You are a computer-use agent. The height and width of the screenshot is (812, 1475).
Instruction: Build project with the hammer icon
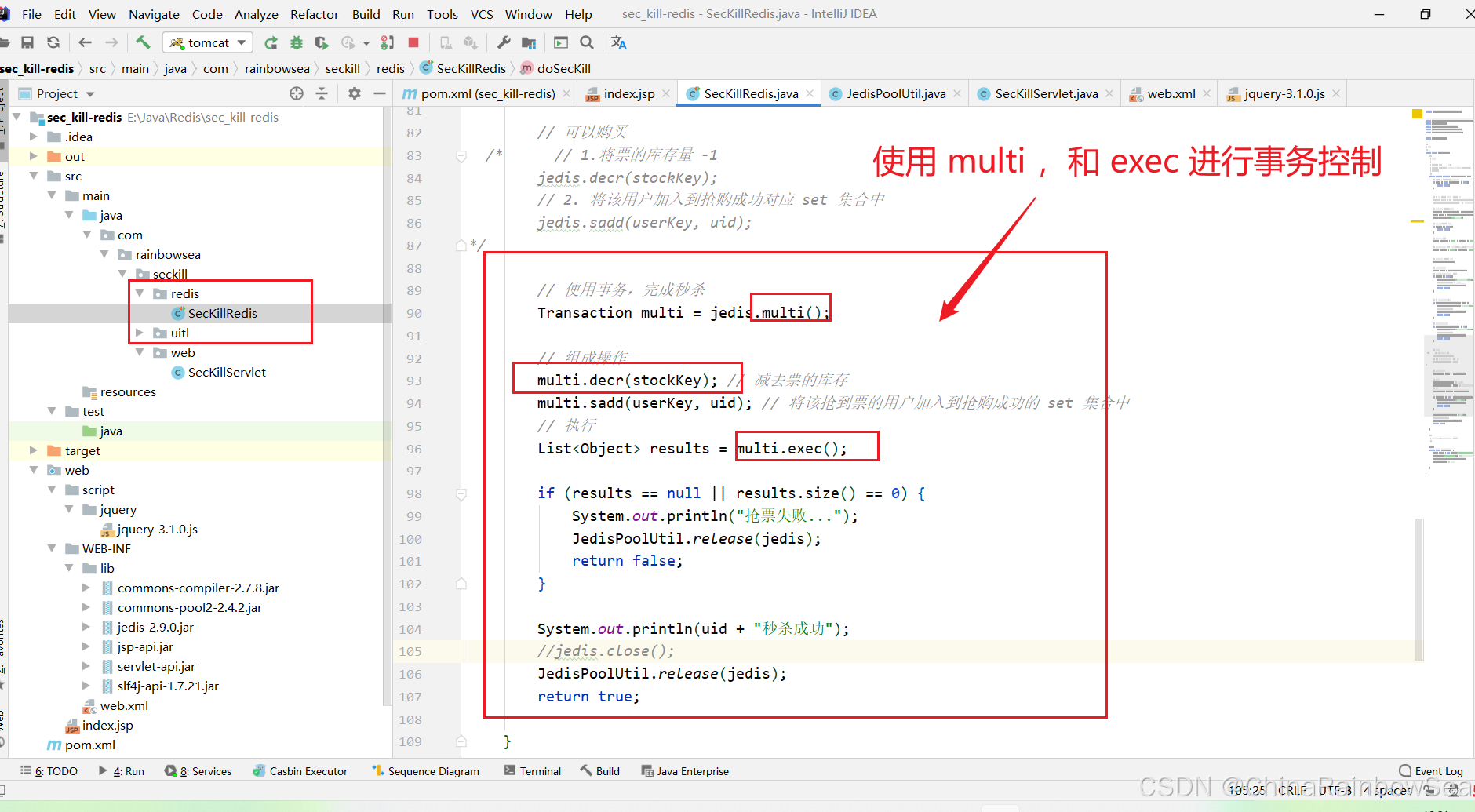142,42
